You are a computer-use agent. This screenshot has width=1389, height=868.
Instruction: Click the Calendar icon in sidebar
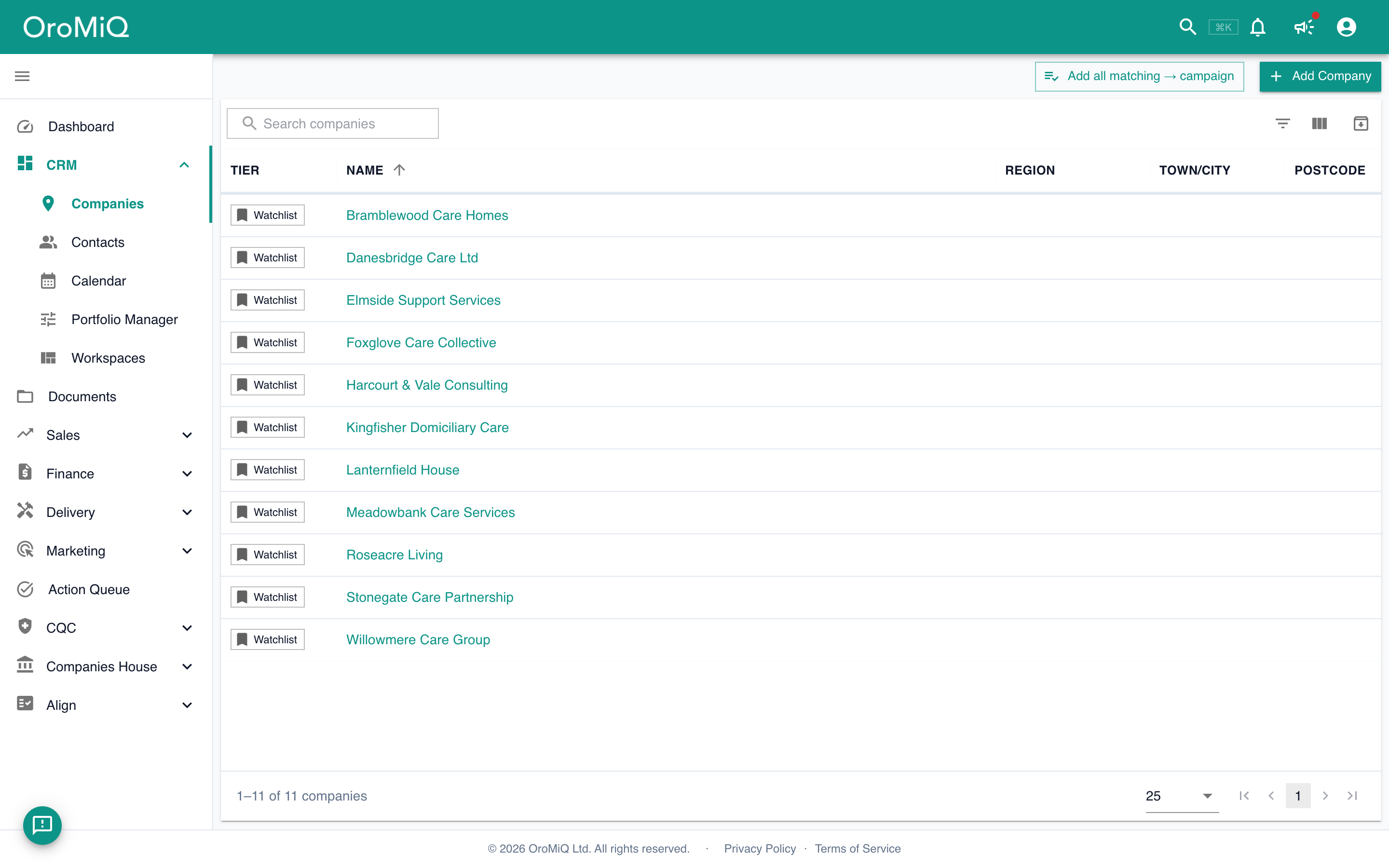coord(48,281)
